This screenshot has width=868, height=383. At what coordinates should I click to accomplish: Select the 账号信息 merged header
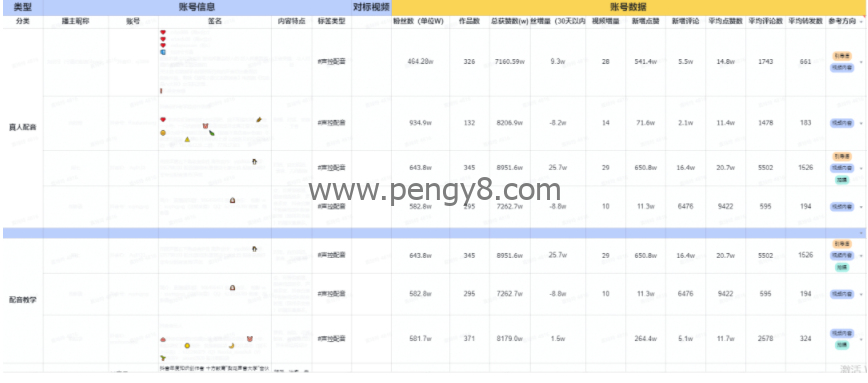coord(197,7)
